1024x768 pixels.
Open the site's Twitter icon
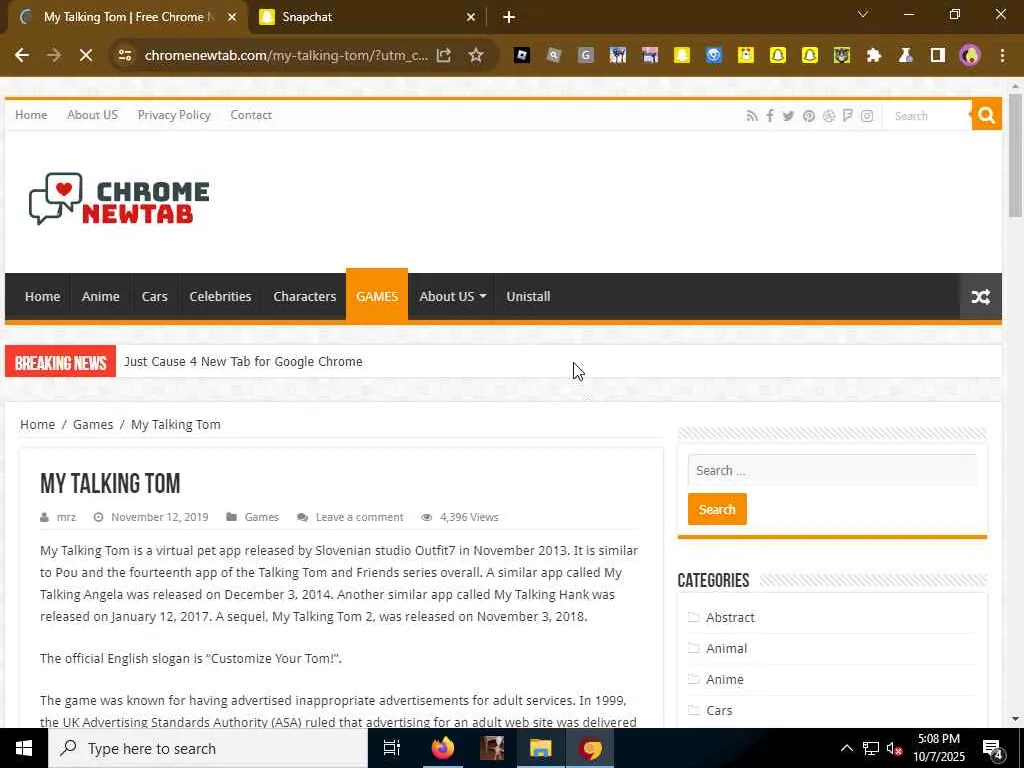[789, 116]
